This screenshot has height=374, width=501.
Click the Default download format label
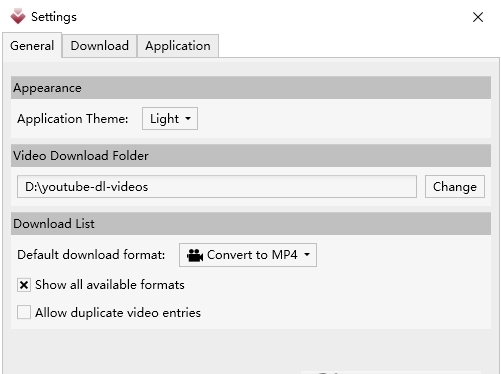[x=91, y=255]
